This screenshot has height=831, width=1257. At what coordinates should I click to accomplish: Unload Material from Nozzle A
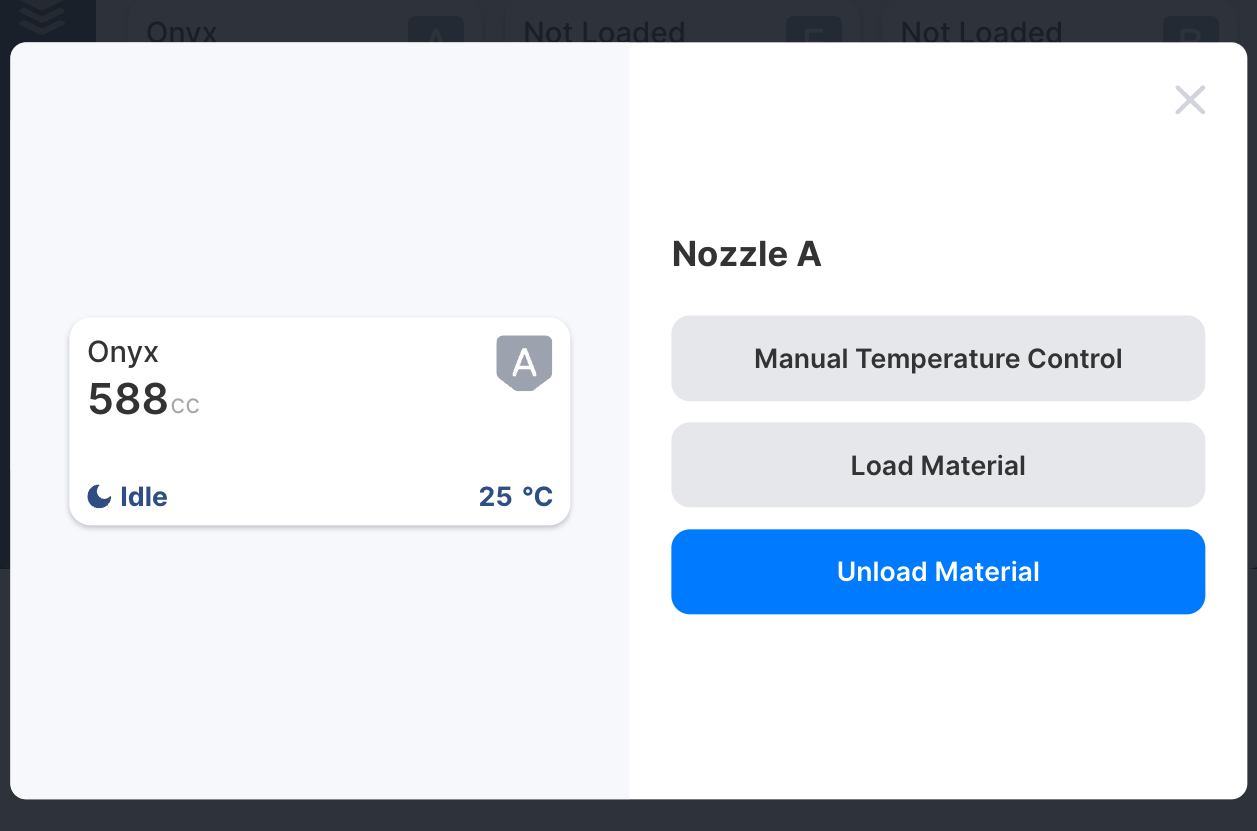pyautogui.click(x=938, y=571)
